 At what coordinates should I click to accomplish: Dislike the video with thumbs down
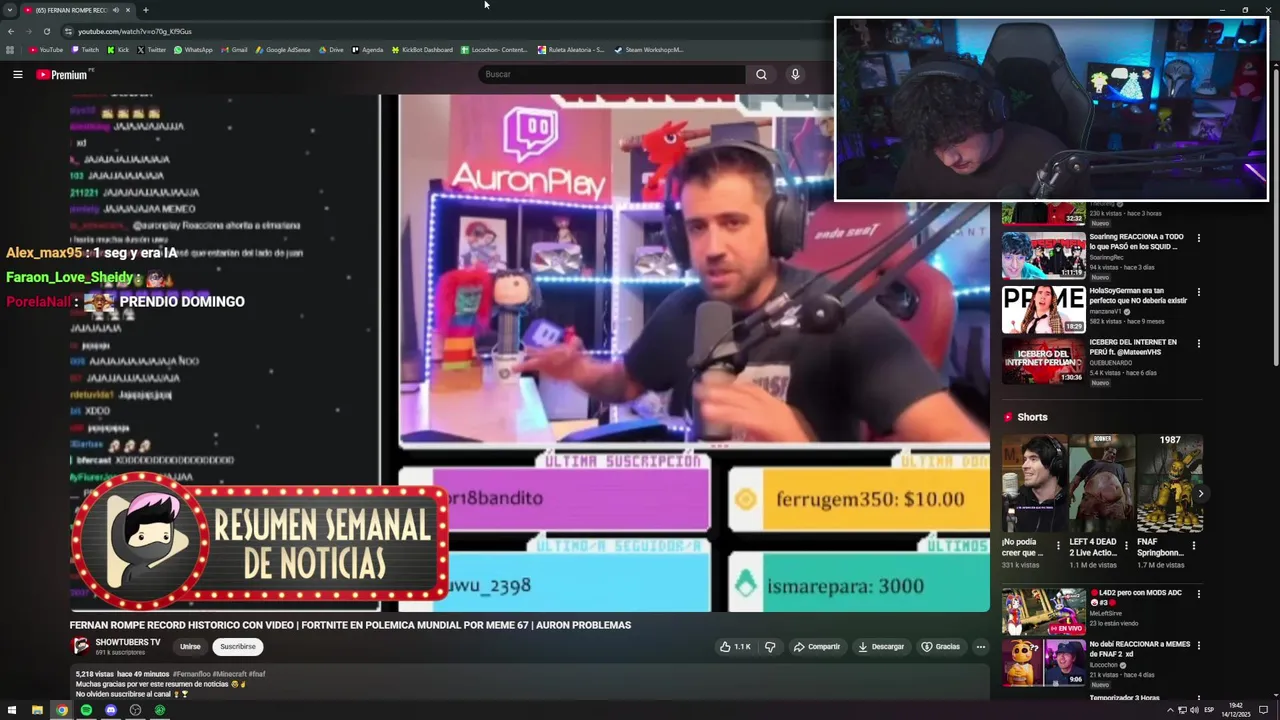click(x=770, y=647)
